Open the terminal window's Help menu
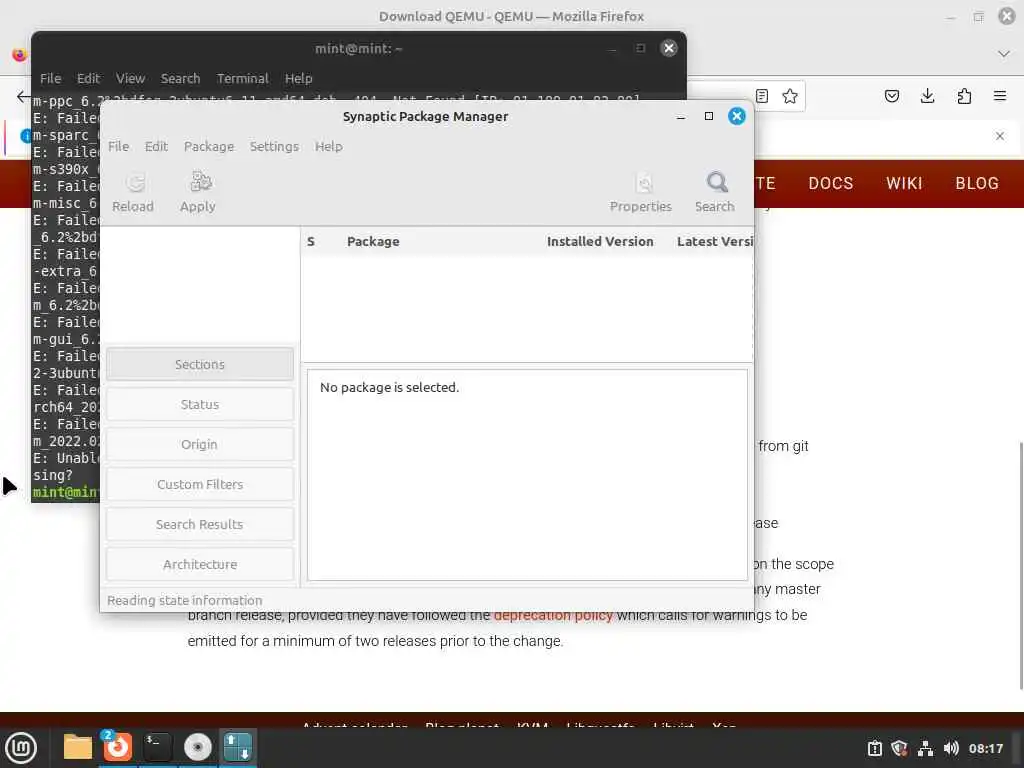This screenshot has height=768, width=1024. pos(298,78)
